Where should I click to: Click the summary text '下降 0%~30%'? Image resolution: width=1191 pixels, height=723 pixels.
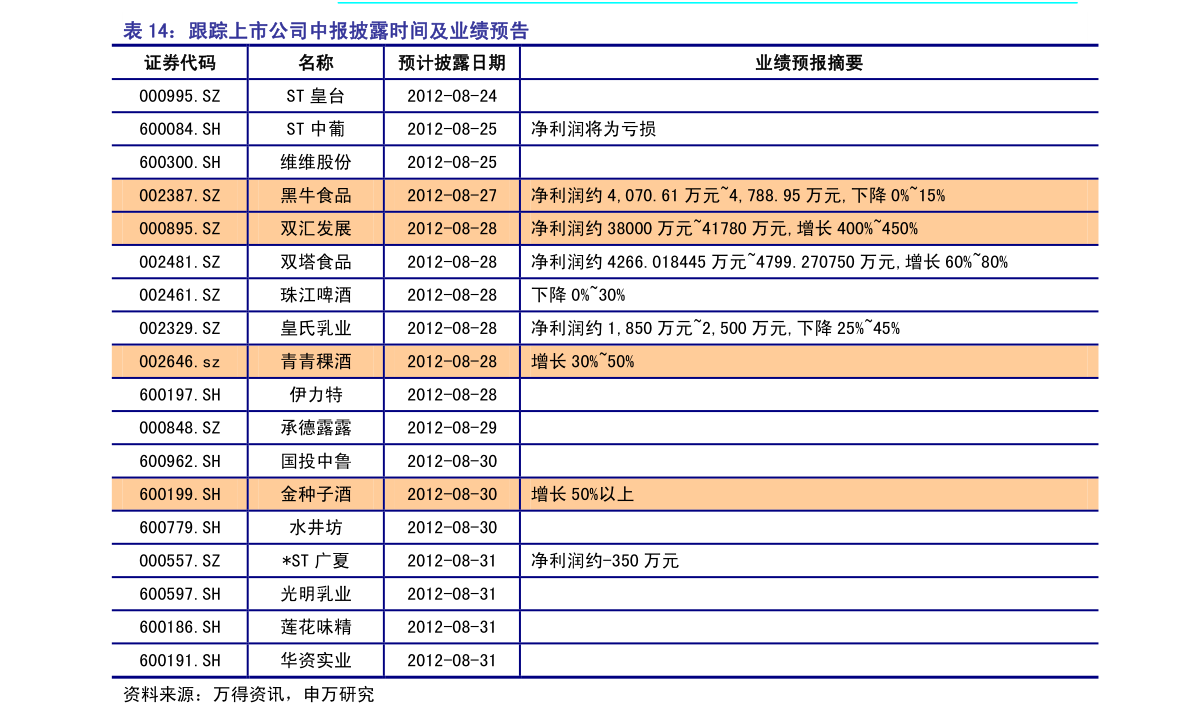pos(578,295)
